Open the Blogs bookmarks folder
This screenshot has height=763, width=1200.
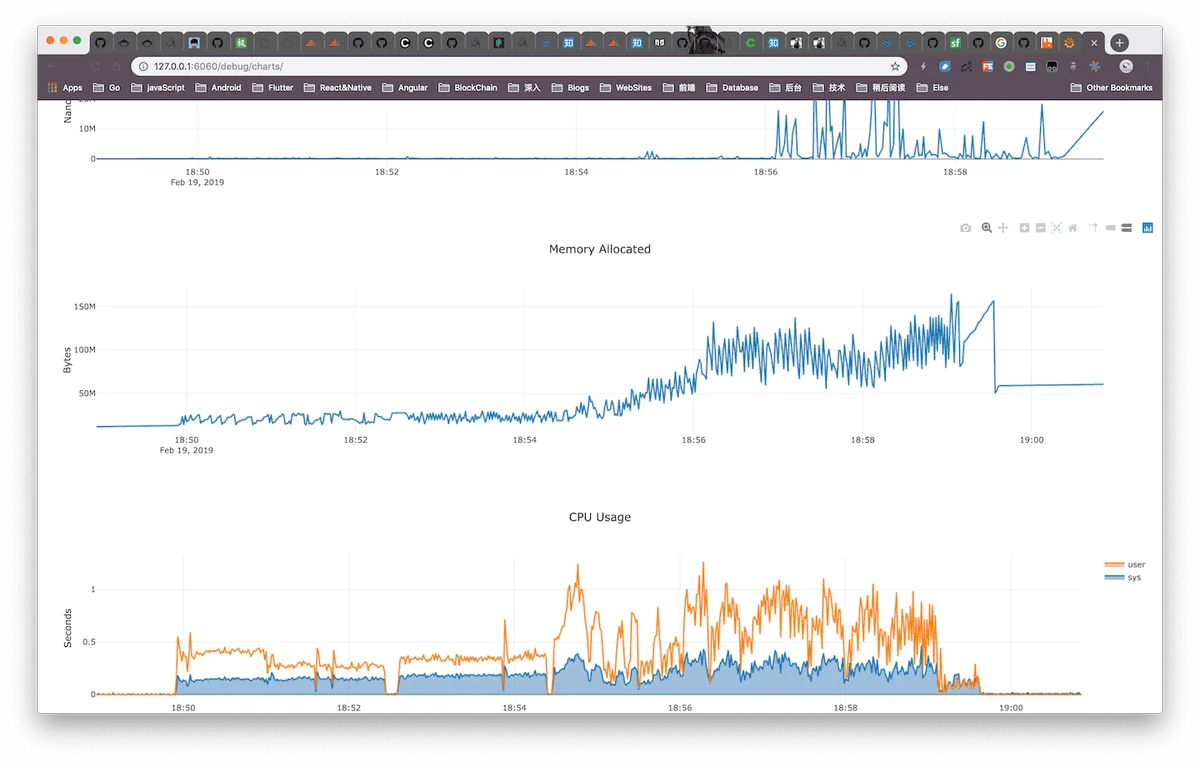tap(570, 88)
